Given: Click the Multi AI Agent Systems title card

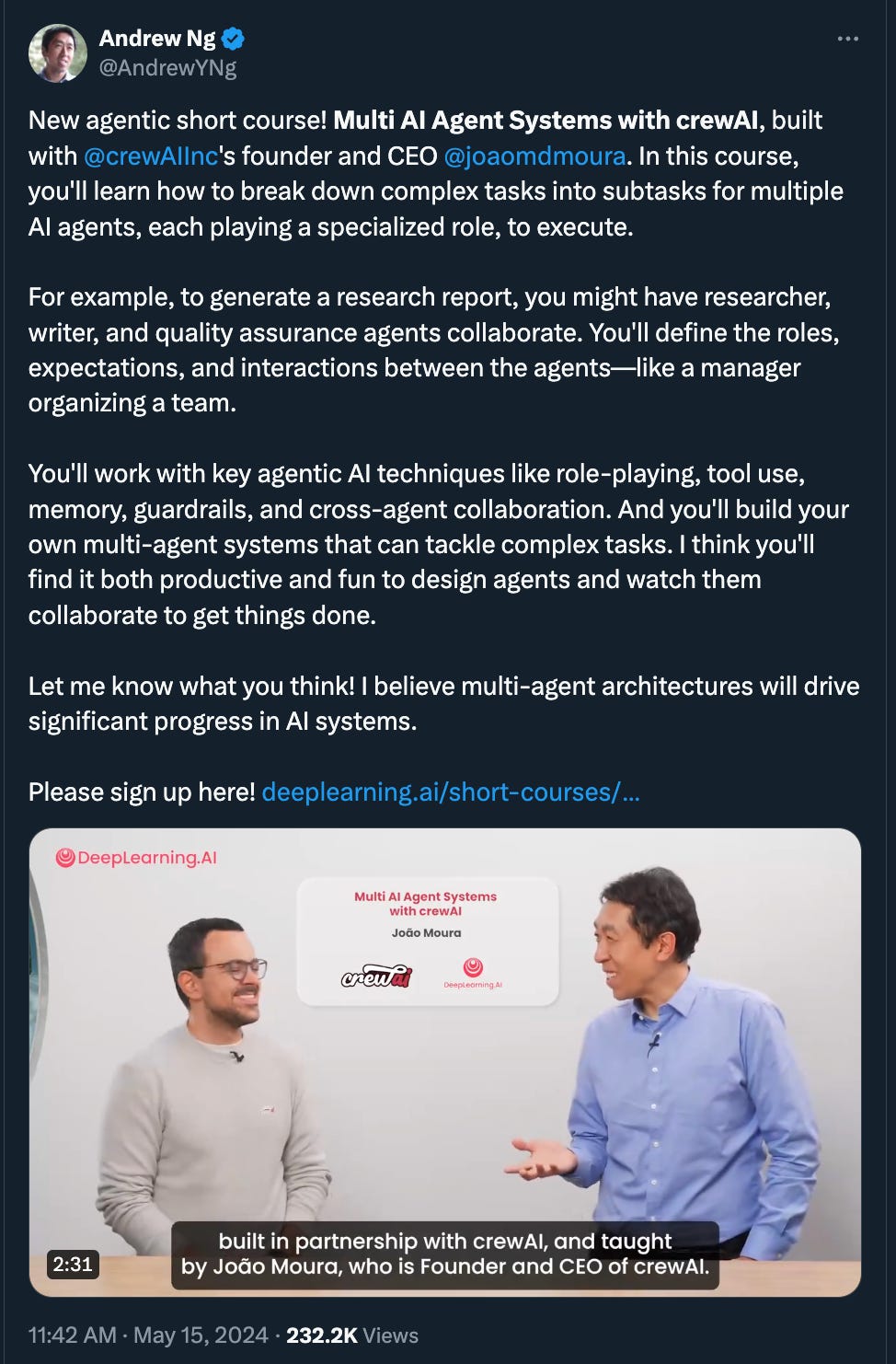Looking at the screenshot, I should pyautogui.click(x=428, y=942).
